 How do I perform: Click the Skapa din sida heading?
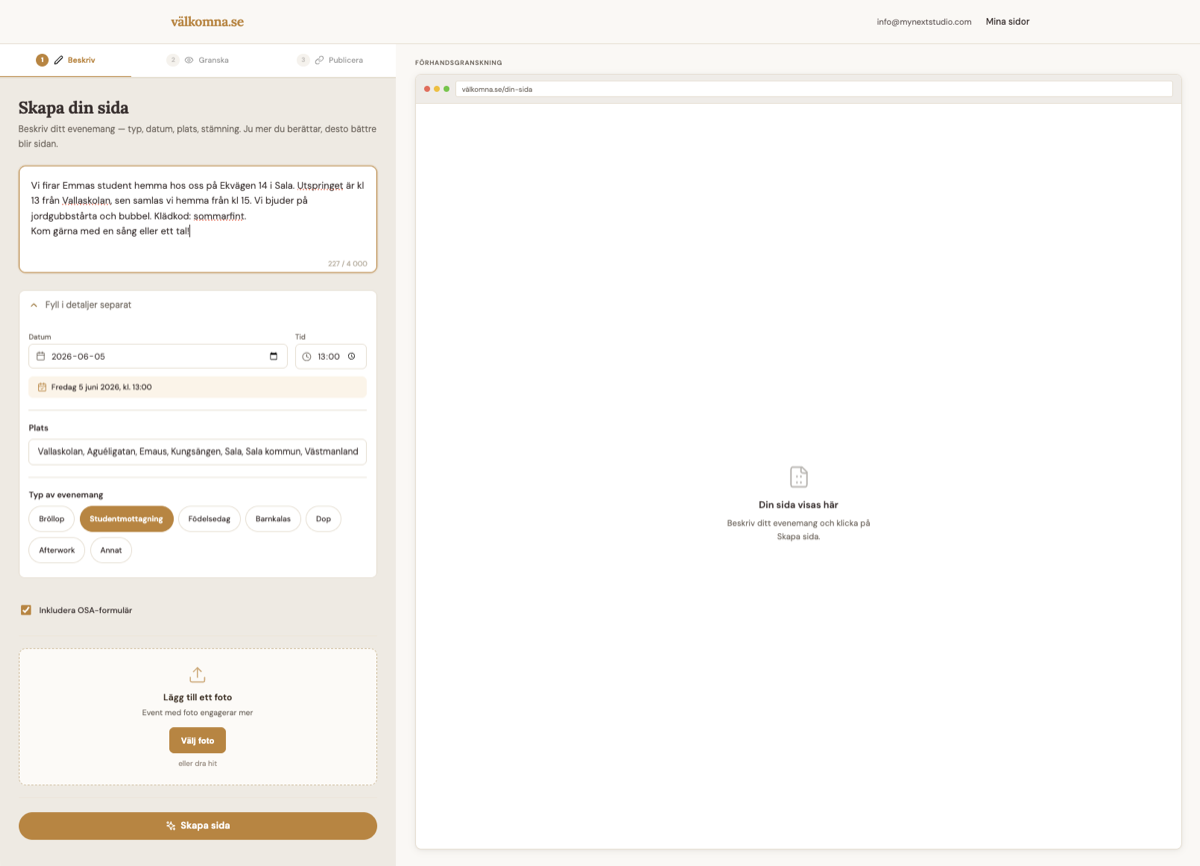click(x=74, y=108)
